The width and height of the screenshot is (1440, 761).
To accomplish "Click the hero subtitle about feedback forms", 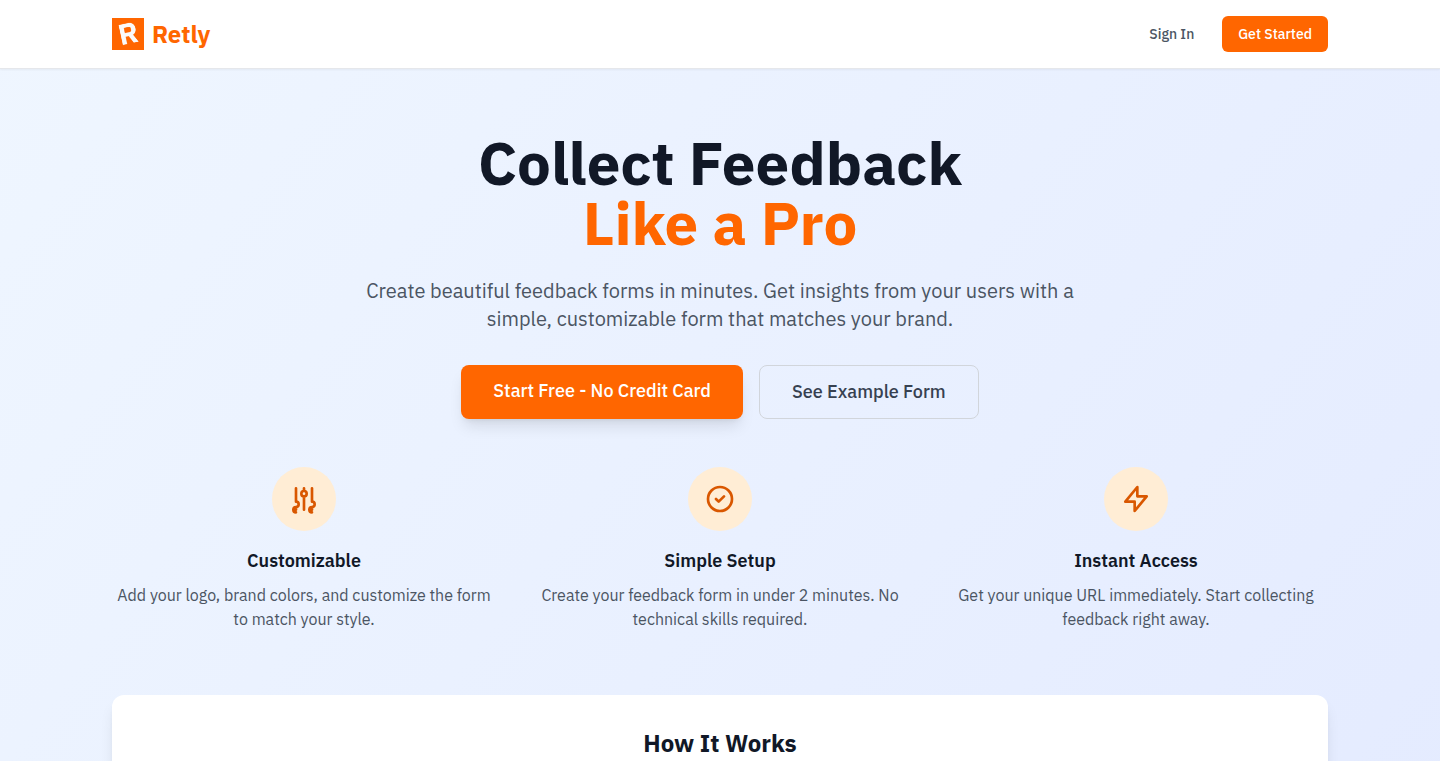I will pos(720,306).
